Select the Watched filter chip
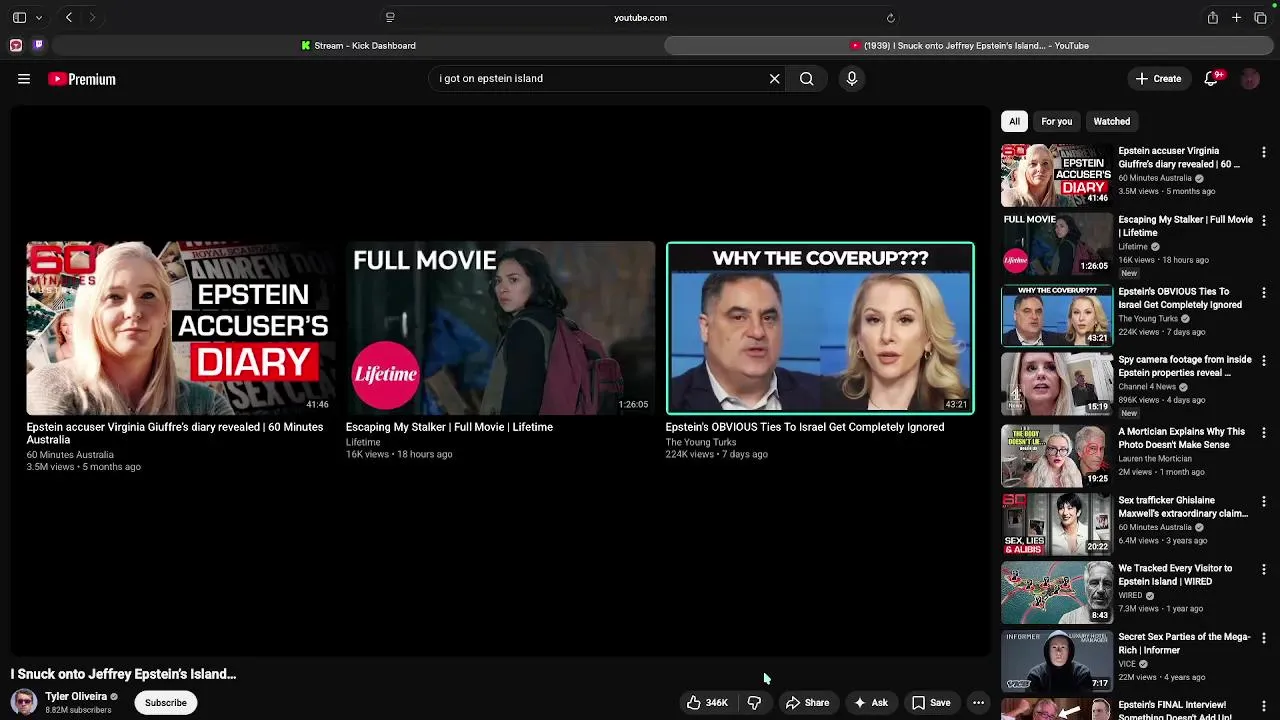Screen dimensions: 1280x720 point(1111,121)
